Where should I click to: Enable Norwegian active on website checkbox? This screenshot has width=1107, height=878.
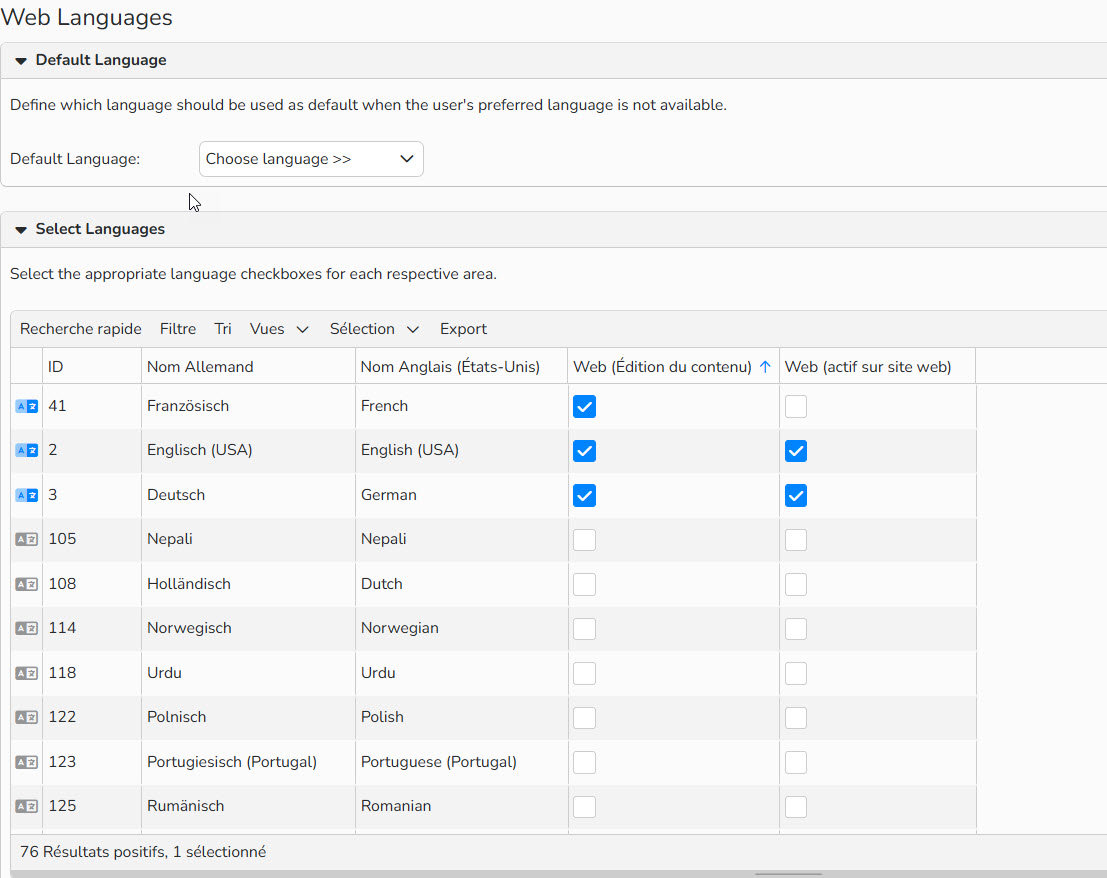(x=796, y=629)
